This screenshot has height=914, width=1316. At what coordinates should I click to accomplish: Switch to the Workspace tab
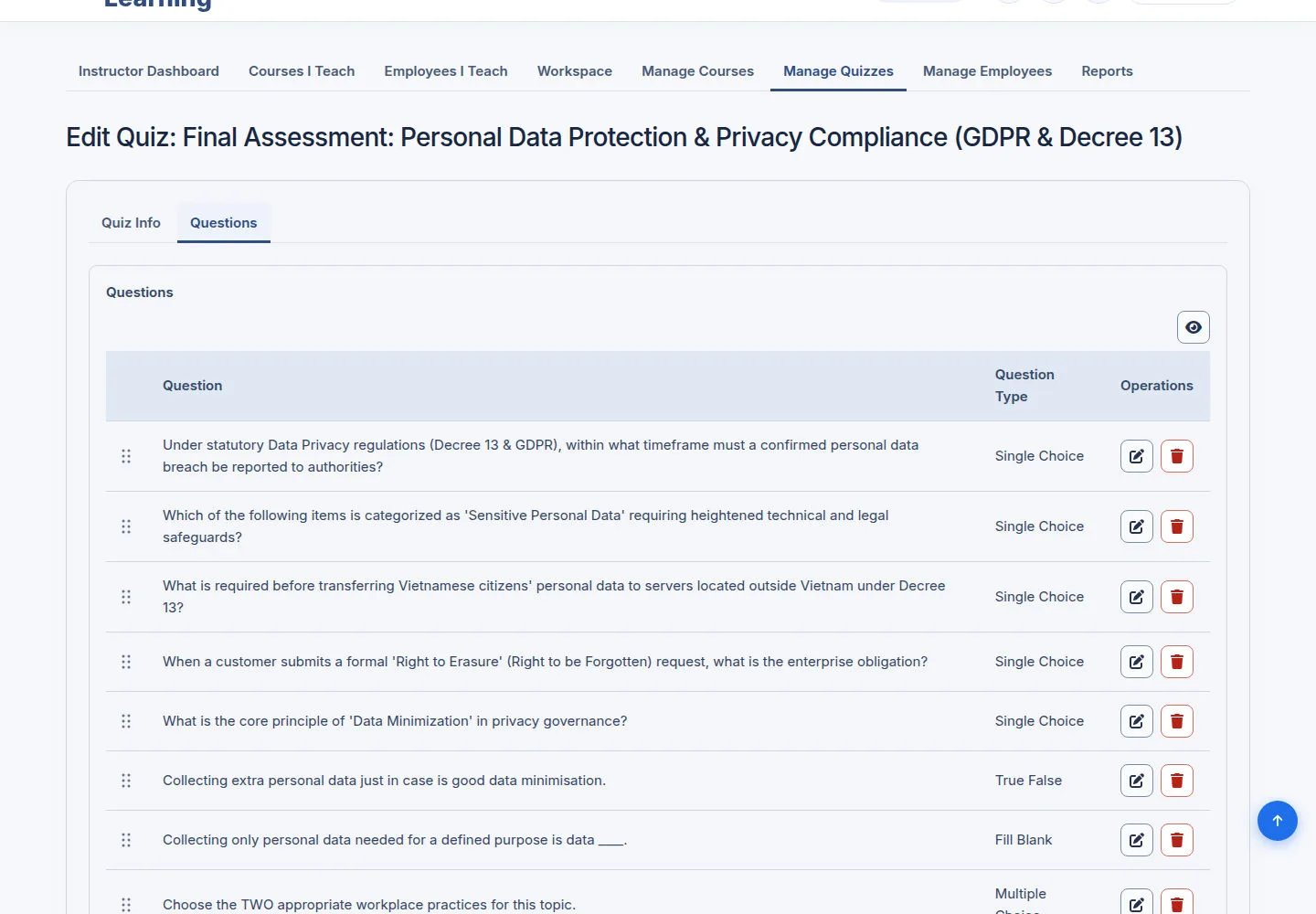(x=575, y=71)
